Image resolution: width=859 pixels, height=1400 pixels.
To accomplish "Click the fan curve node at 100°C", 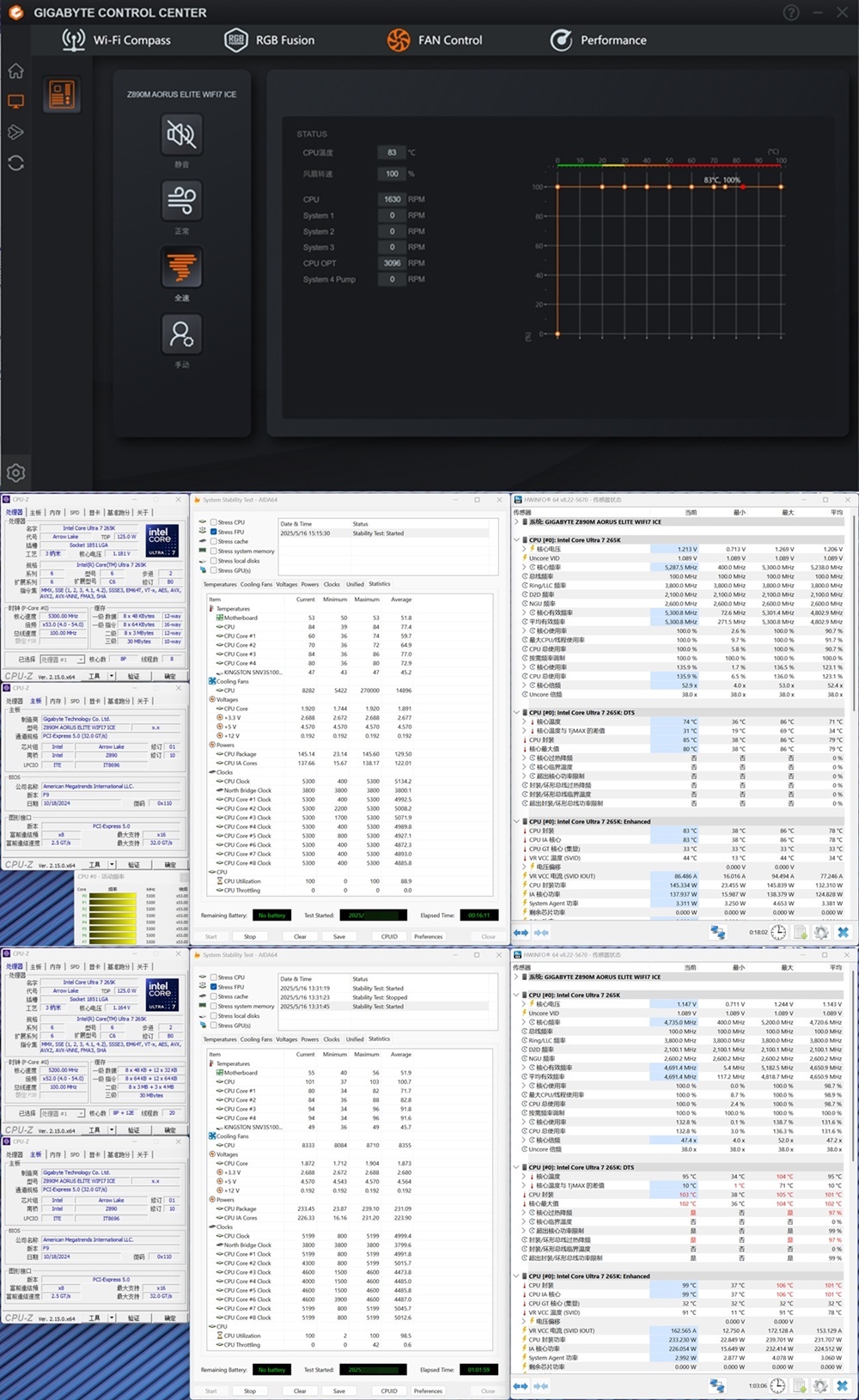I will 781,186.
